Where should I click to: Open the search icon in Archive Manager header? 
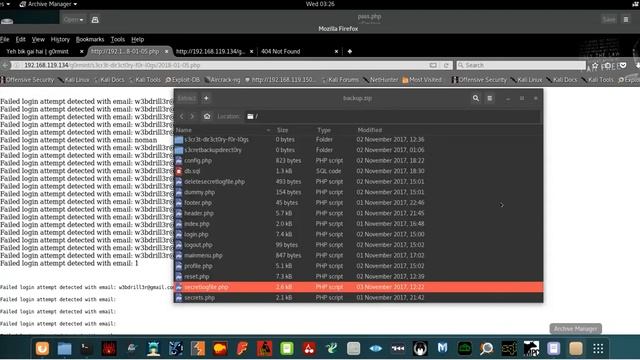pyautogui.click(x=476, y=98)
